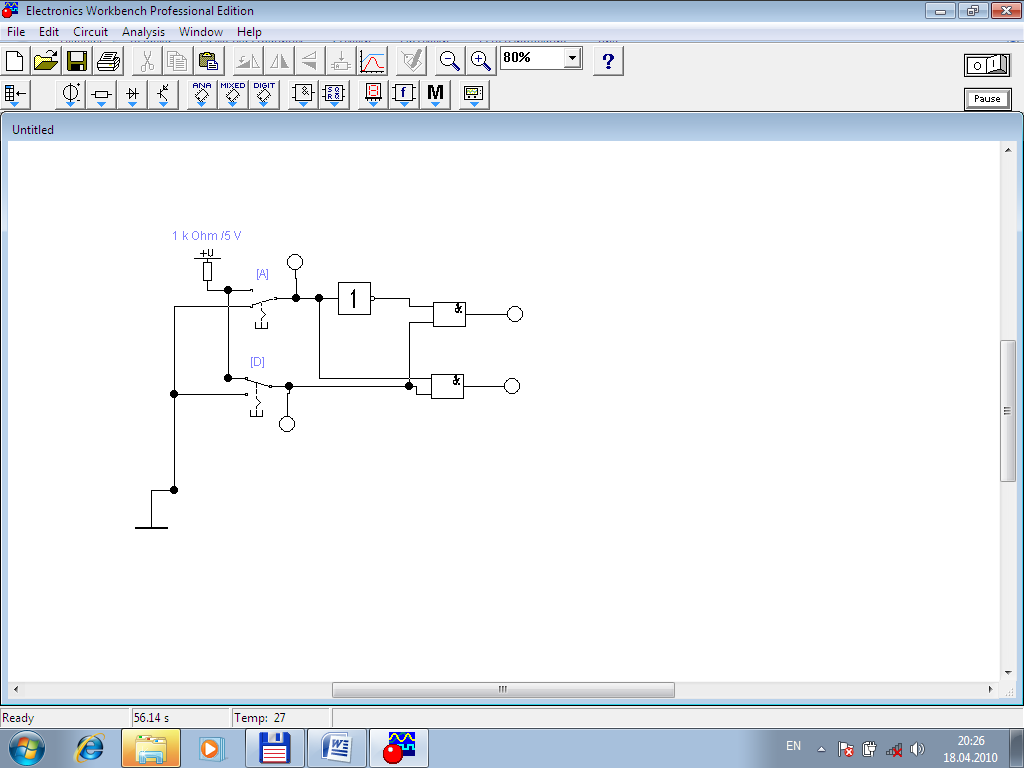Open the Basic components parts bin

[101, 94]
